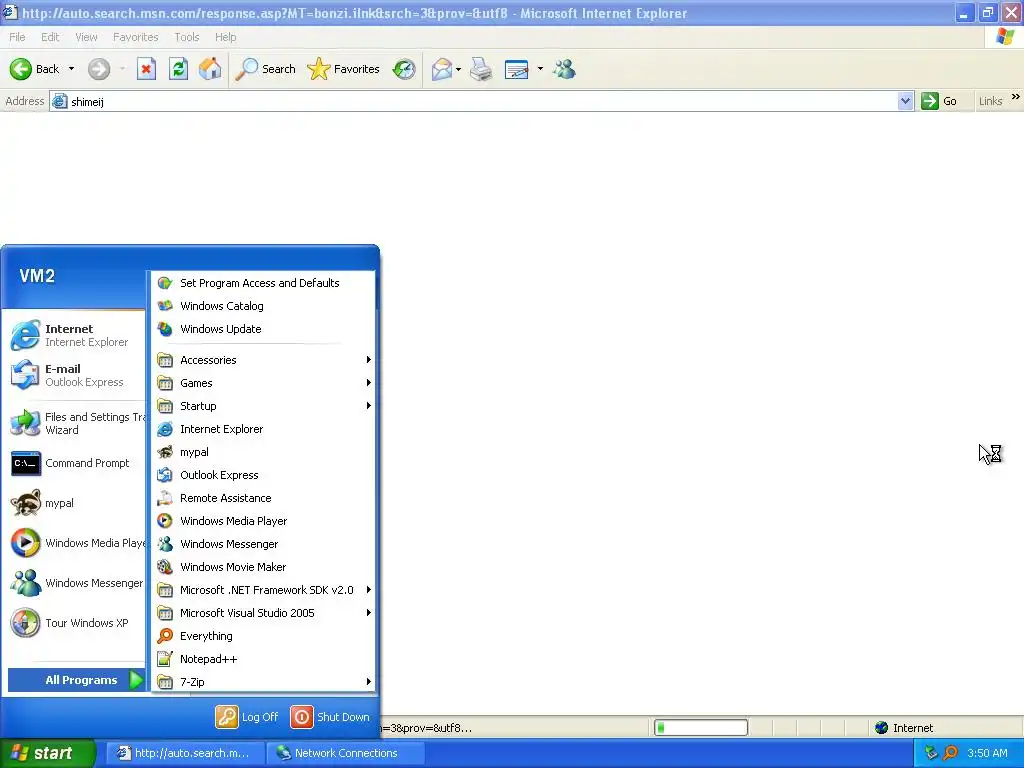The height and width of the screenshot is (768, 1024).
Task: Open the Favorites star toolbar button
Action: [x=344, y=69]
